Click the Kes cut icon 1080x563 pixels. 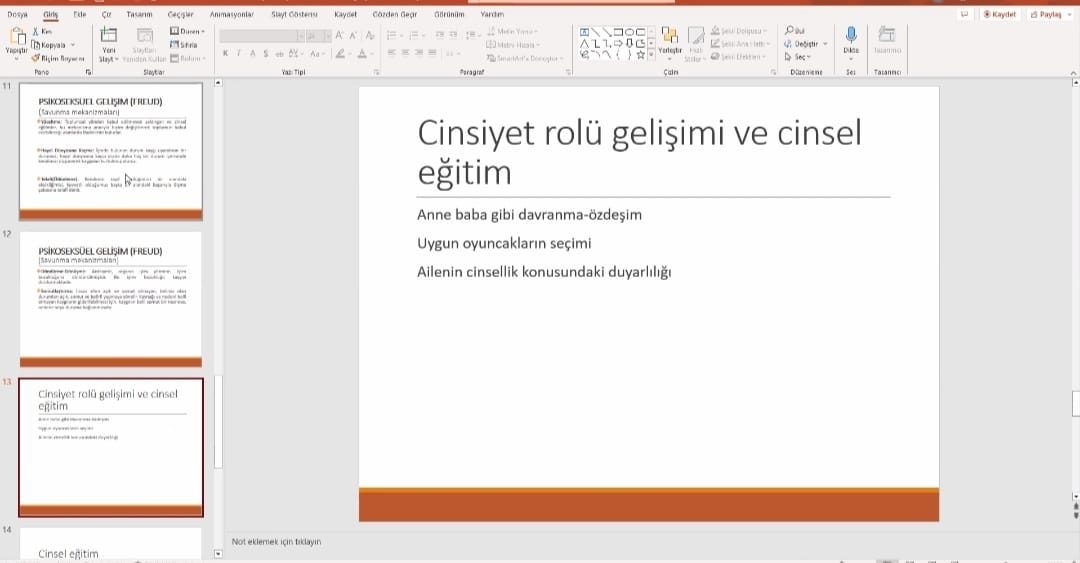pyautogui.click(x=36, y=32)
